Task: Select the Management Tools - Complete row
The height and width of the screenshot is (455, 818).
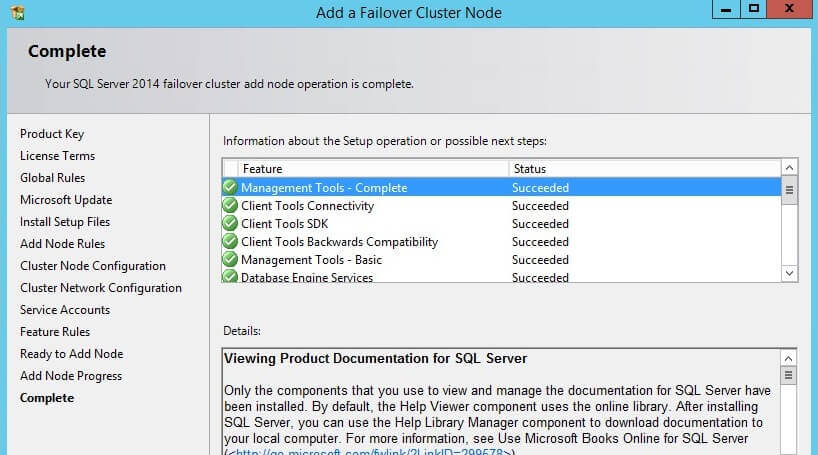Action: tap(501, 187)
